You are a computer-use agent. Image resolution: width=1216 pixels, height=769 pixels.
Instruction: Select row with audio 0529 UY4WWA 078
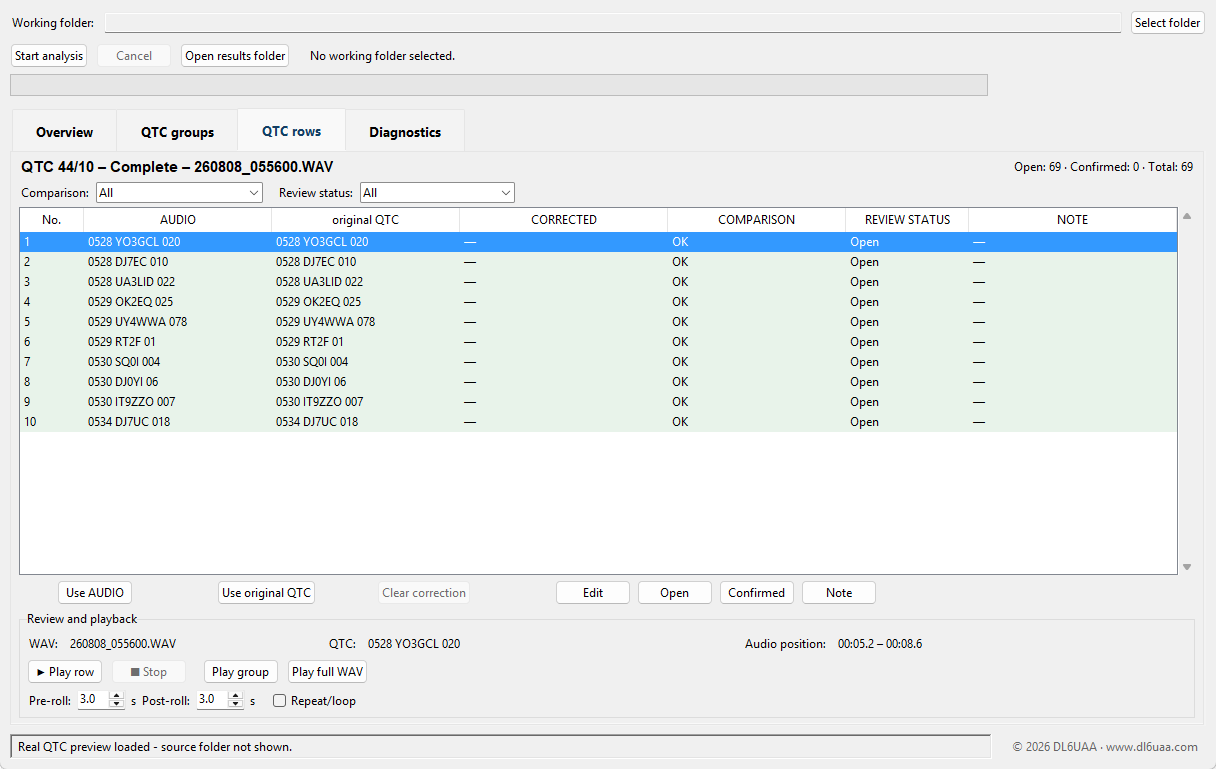point(598,322)
